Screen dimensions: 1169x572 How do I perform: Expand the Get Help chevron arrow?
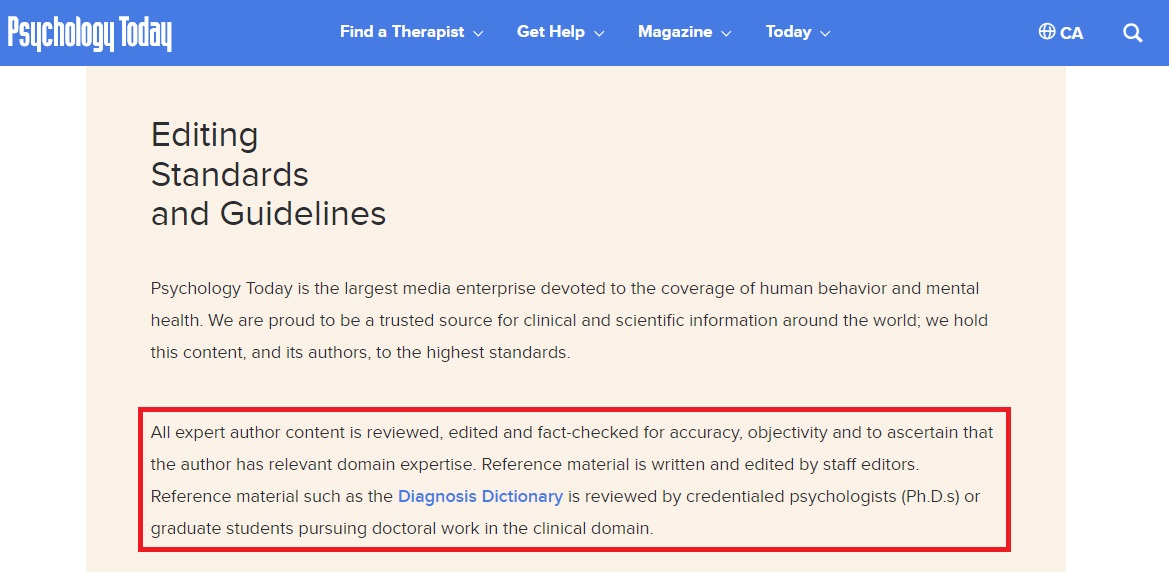click(x=599, y=33)
